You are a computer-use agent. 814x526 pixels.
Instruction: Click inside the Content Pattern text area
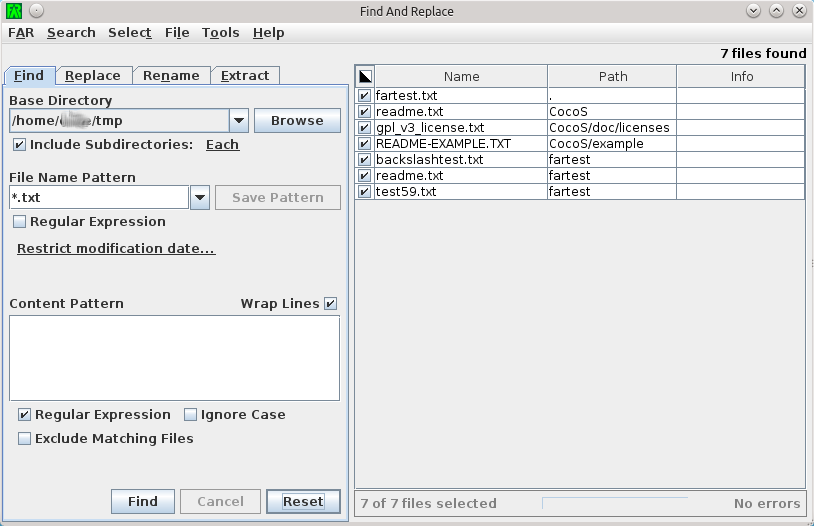(174, 358)
